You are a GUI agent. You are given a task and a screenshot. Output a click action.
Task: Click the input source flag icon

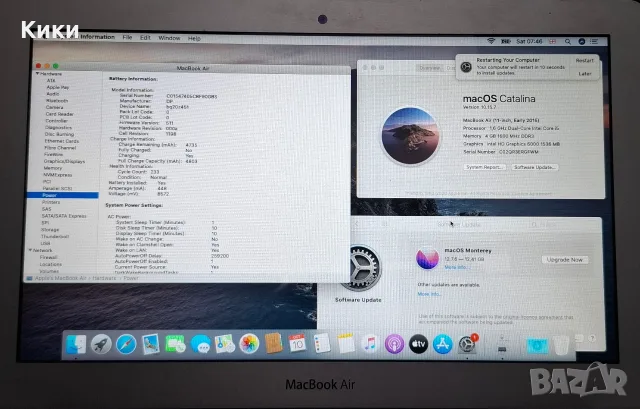pos(552,42)
